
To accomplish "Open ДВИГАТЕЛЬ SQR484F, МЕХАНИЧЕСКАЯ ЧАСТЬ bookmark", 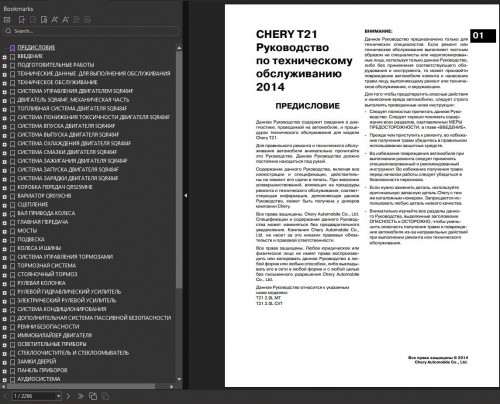I will click(x=73, y=100).
